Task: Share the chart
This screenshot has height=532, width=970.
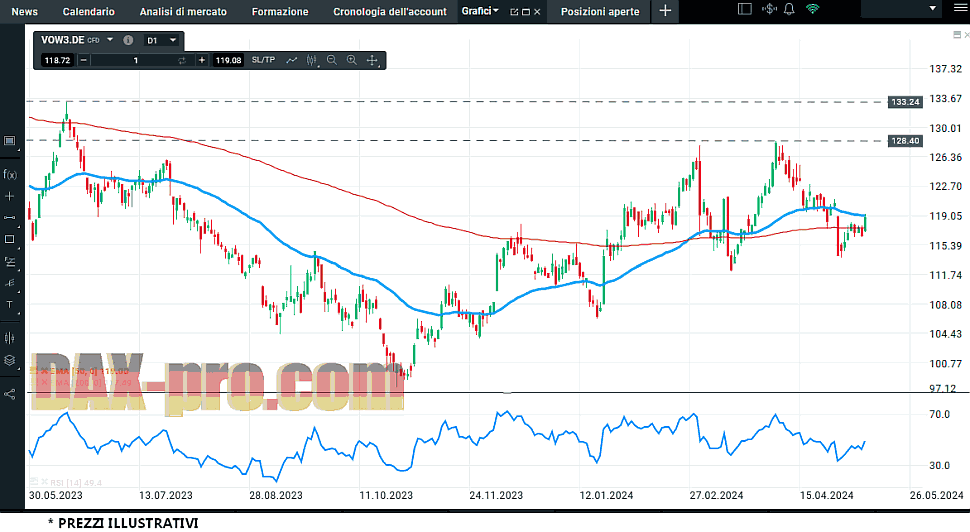Action: coord(9,394)
